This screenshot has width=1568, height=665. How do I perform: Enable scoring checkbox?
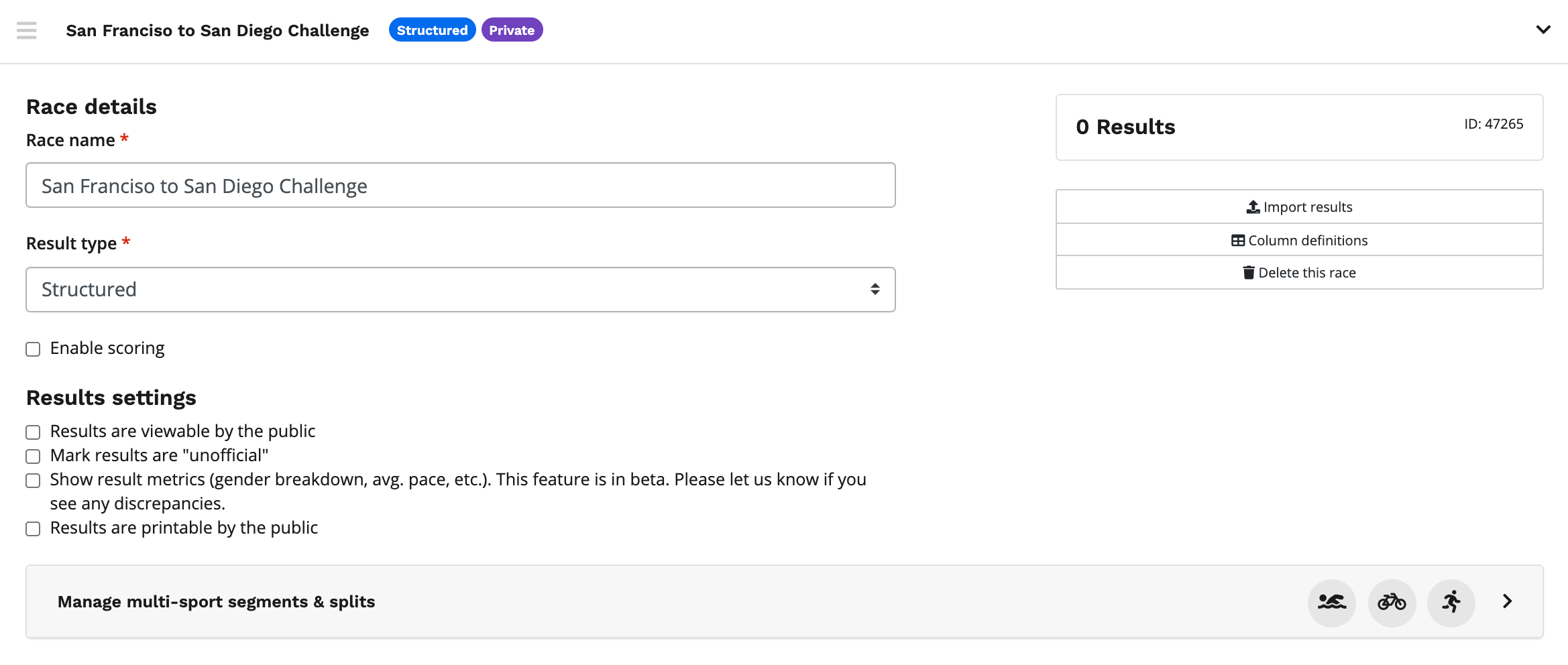click(33, 349)
